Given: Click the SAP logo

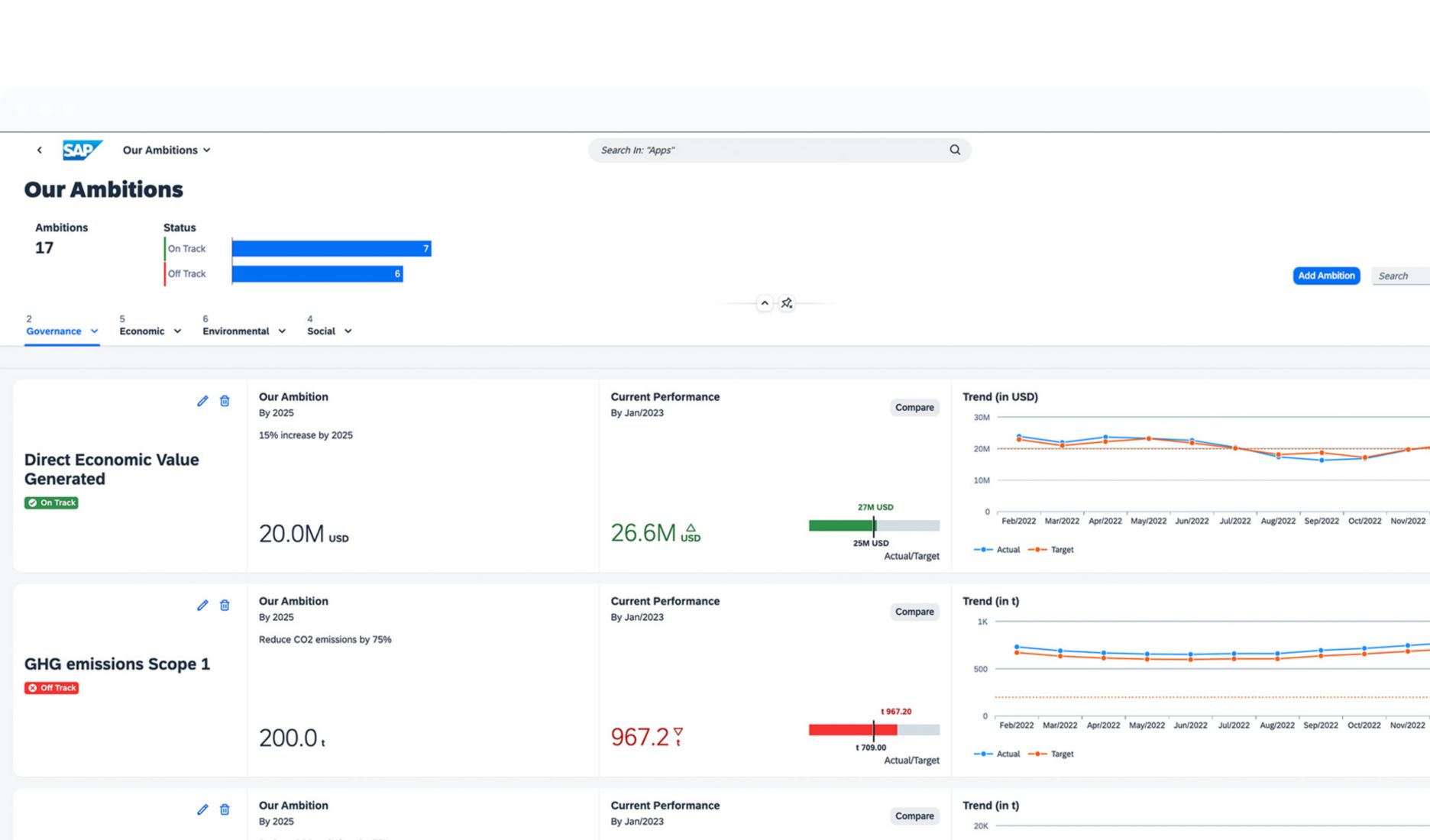Looking at the screenshot, I should point(82,150).
